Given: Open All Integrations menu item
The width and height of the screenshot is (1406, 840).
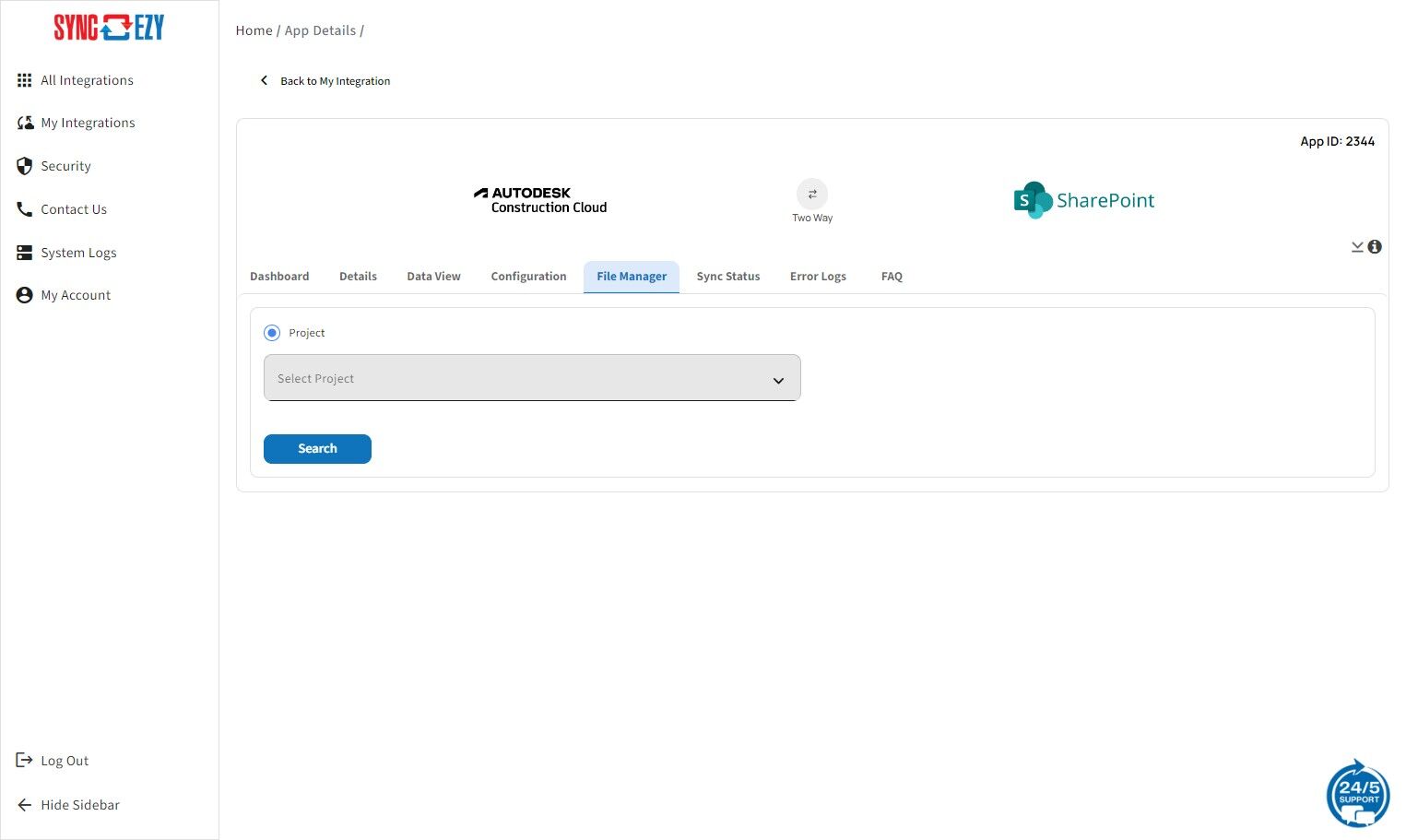Looking at the screenshot, I should (x=87, y=80).
